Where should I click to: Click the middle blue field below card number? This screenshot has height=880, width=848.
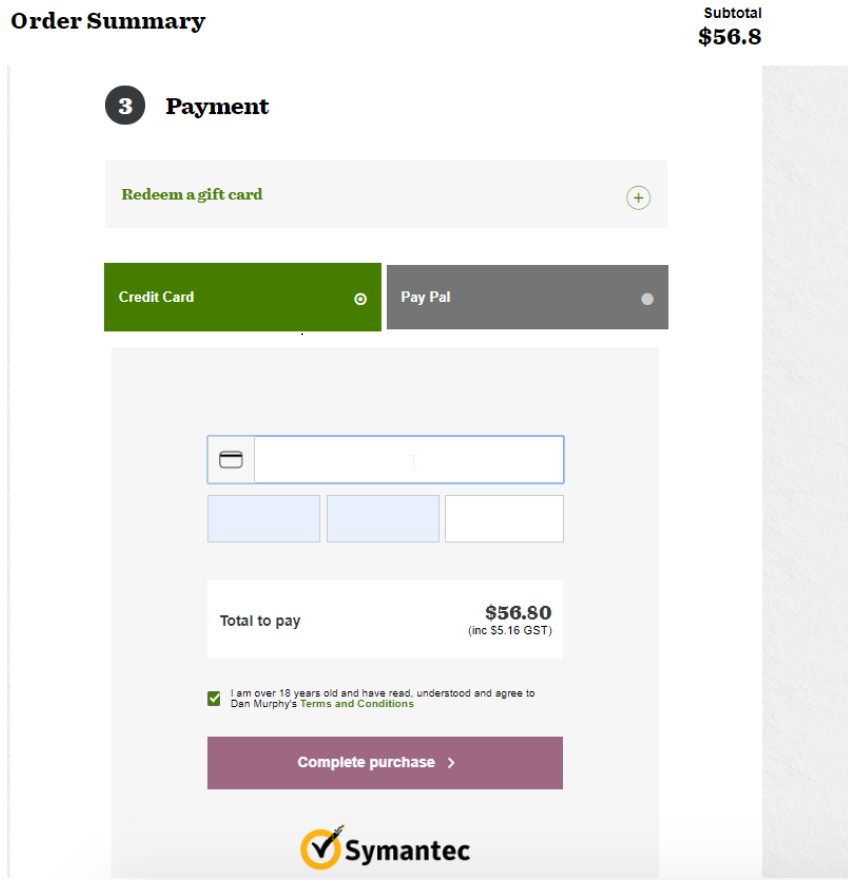[383, 519]
